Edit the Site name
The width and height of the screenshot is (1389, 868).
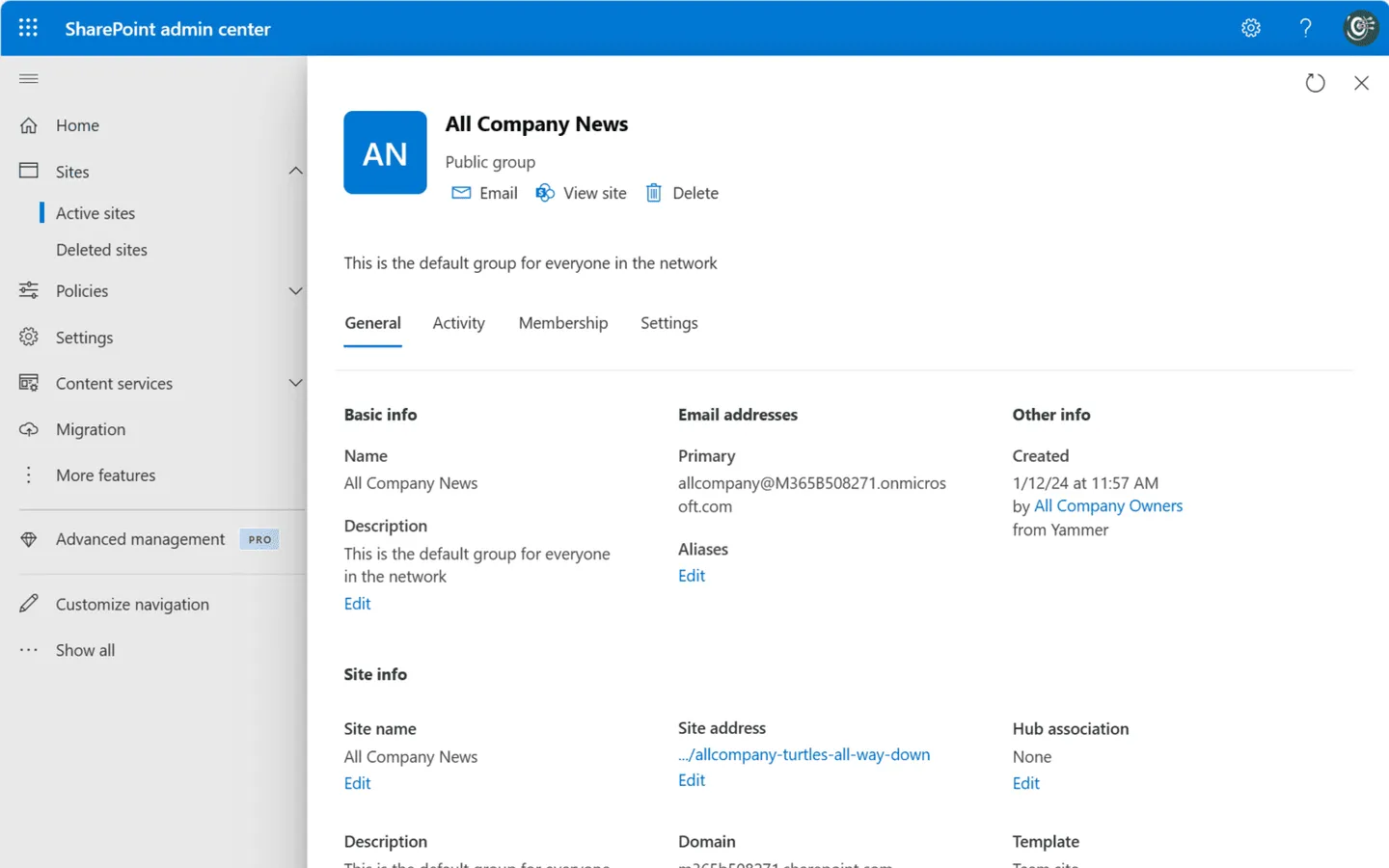[x=357, y=783]
